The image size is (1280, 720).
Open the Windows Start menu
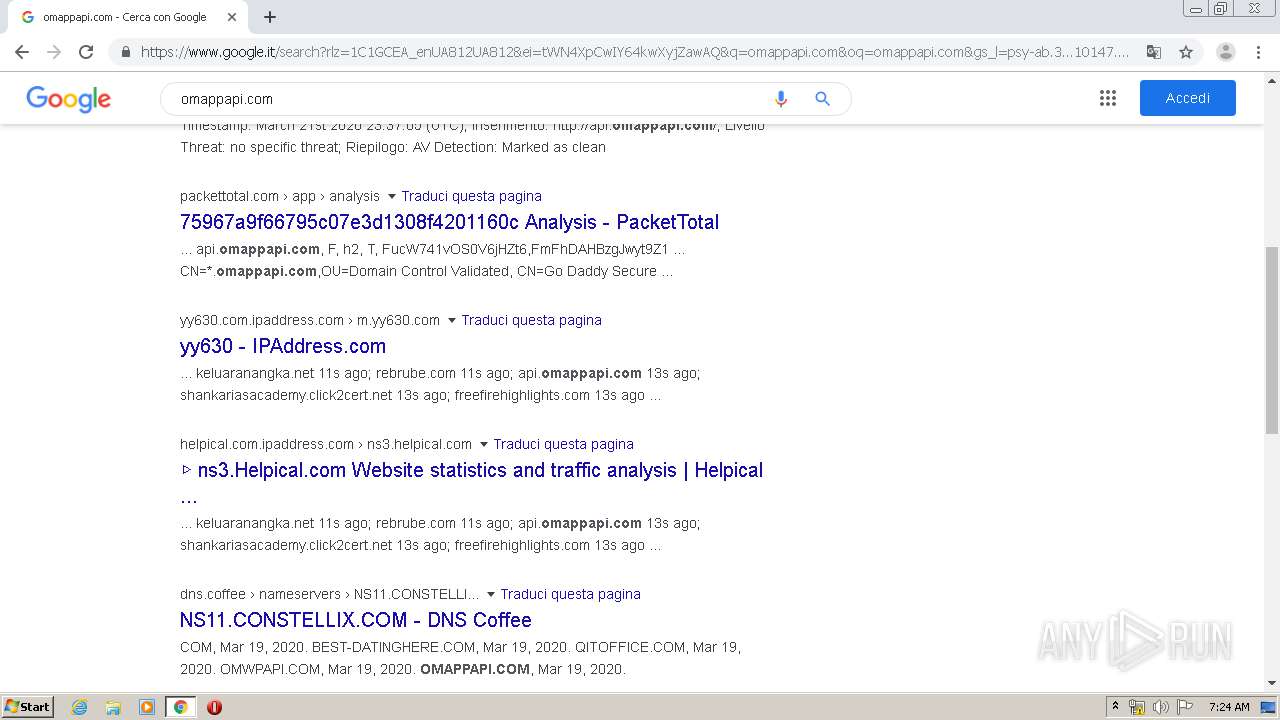pyautogui.click(x=28, y=706)
